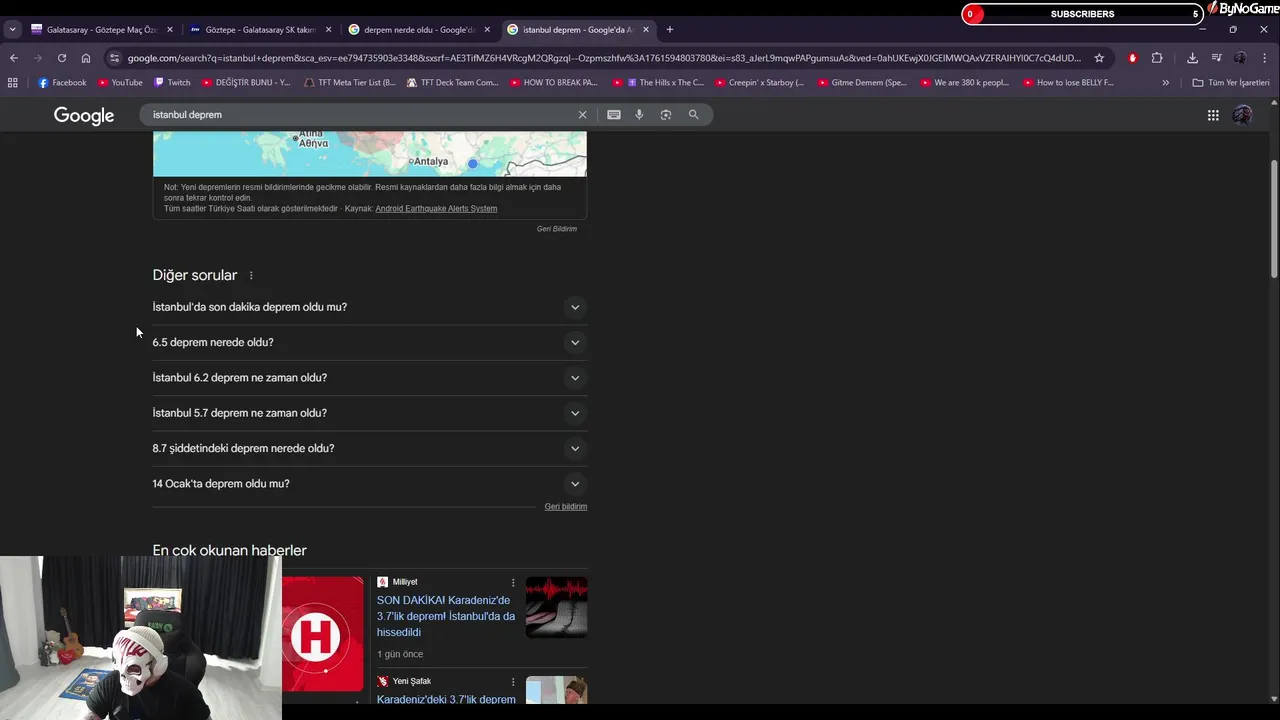The image size is (1280, 720).
Task: Open "The Hills x The C" bookmark
Action: coord(658,83)
